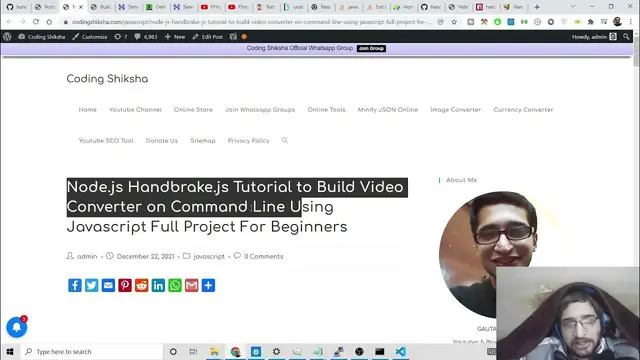This screenshot has height=360, width=640.
Task: Open File Explorer from the taskbar
Action: [x=214, y=351]
